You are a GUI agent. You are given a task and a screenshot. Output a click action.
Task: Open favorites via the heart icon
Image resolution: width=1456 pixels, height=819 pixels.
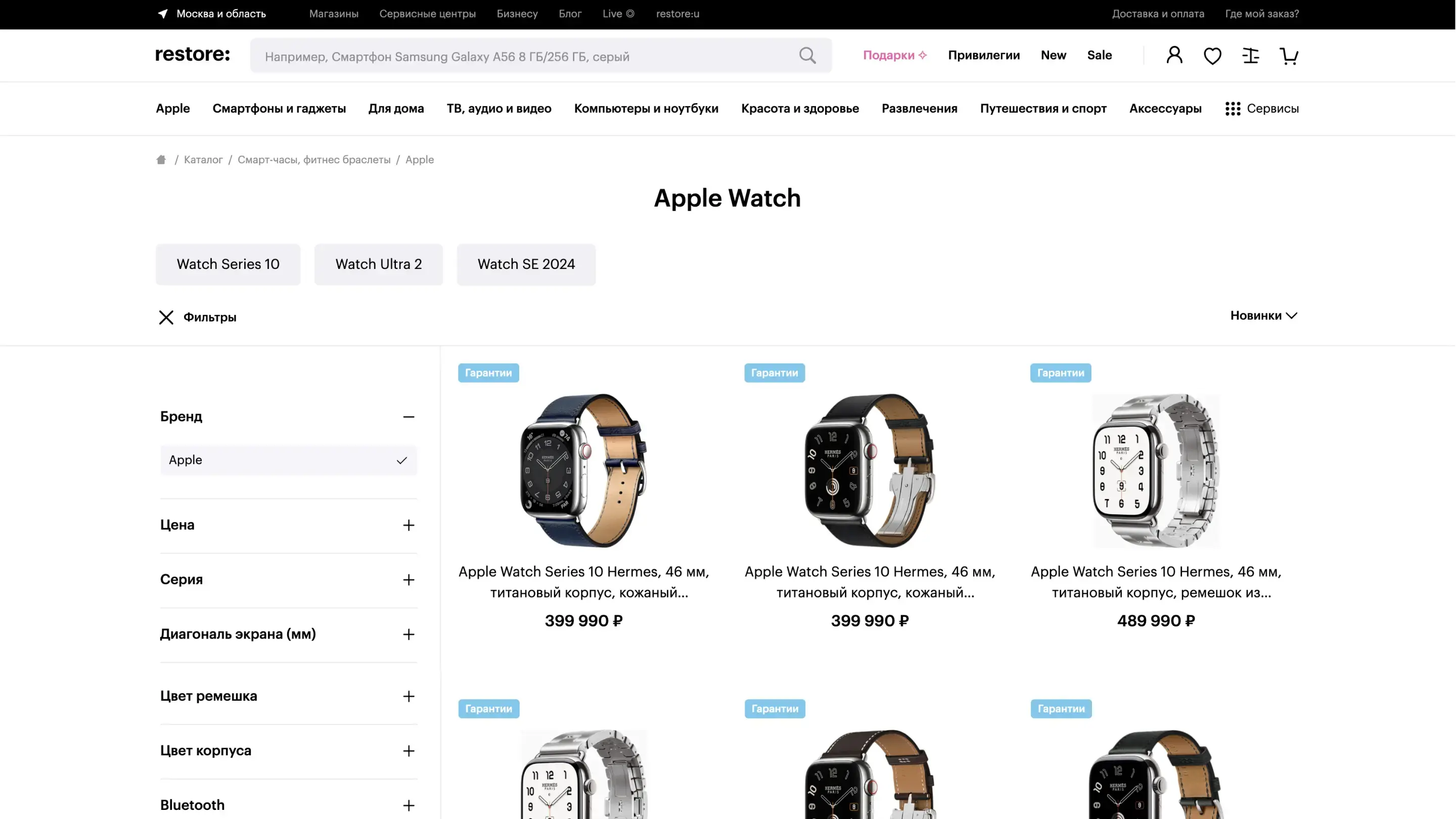coord(1212,56)
